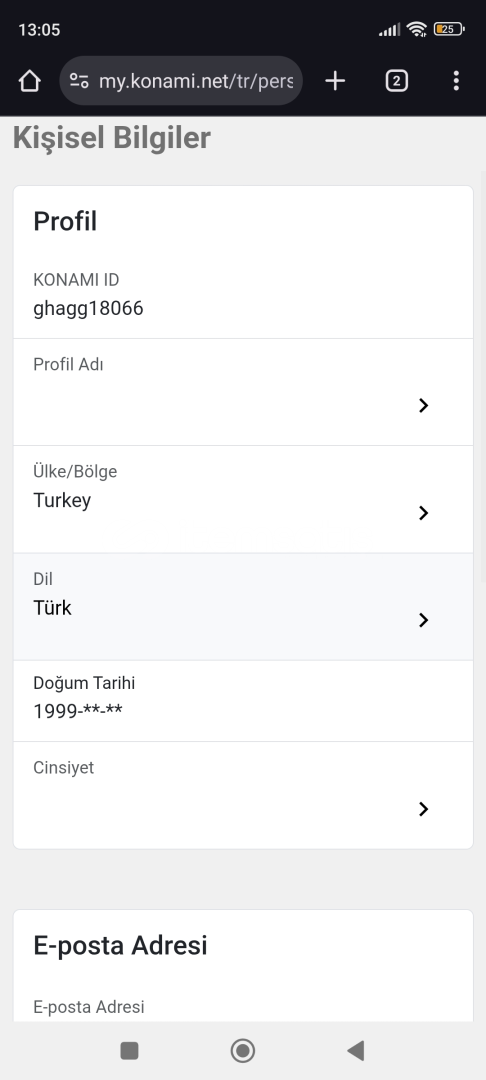Open a new tab with plus icon
The image size is (486, 1080).
tap(335, 81)
